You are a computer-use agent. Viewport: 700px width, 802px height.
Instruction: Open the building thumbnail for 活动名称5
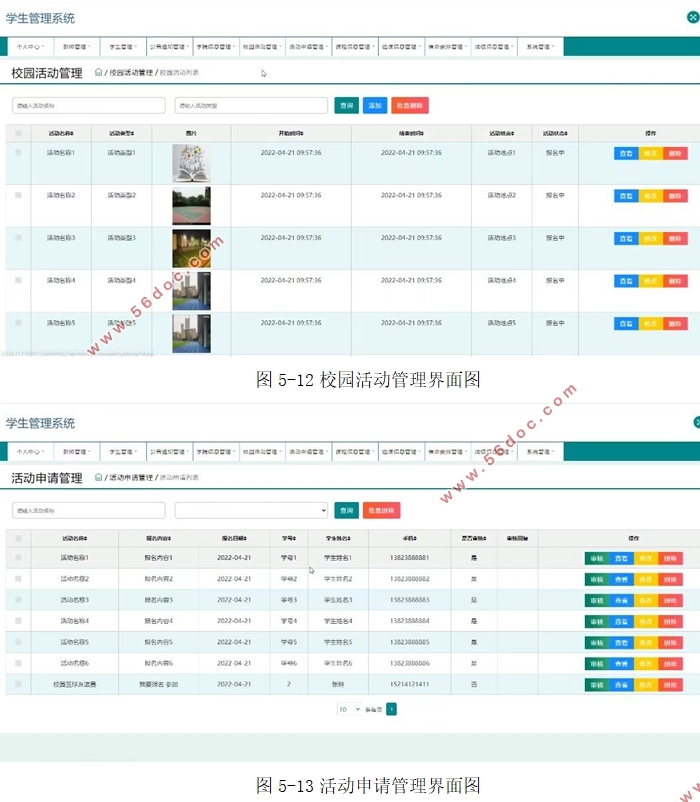coord(191,333)
